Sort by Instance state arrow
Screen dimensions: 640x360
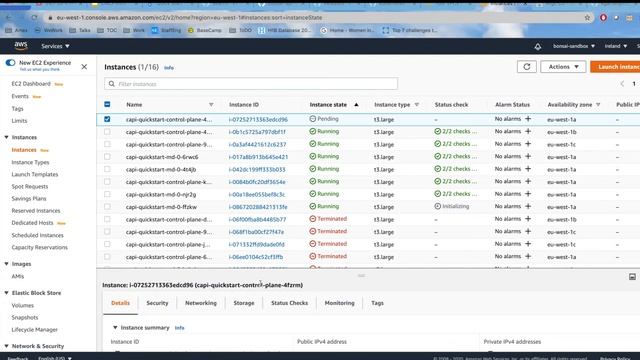pyautogui.click(x=356, y=104)
